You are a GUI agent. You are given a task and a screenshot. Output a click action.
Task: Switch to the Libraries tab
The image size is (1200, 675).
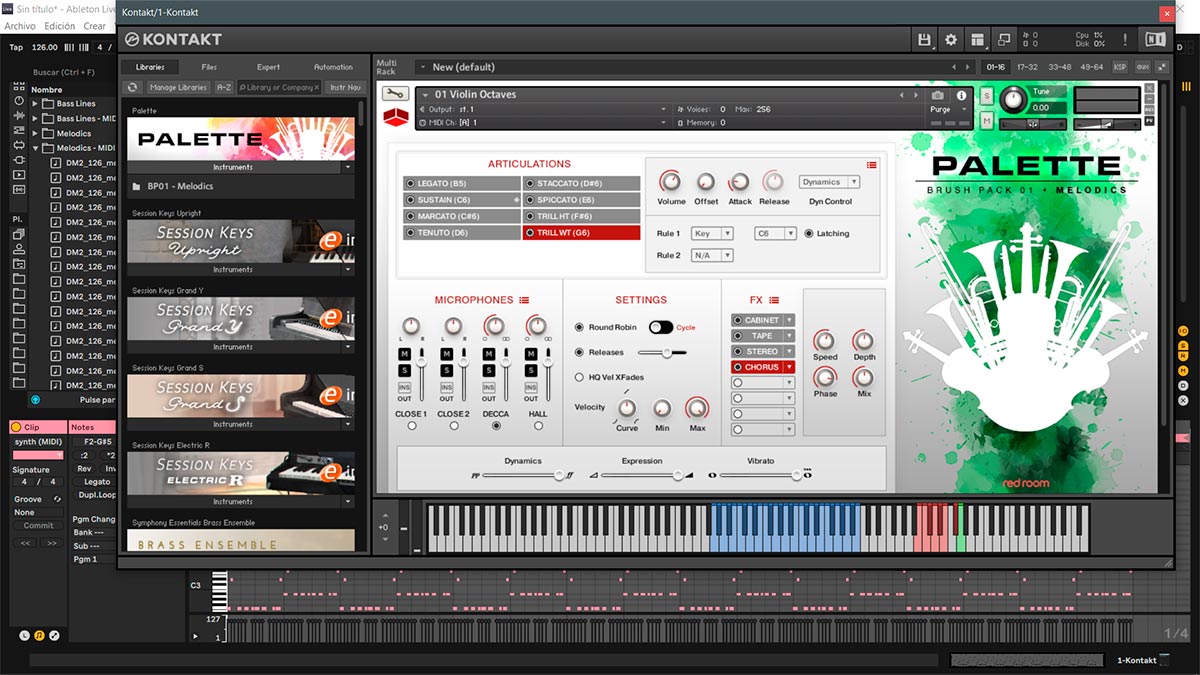pyautogui.click(x=150, y=67)
